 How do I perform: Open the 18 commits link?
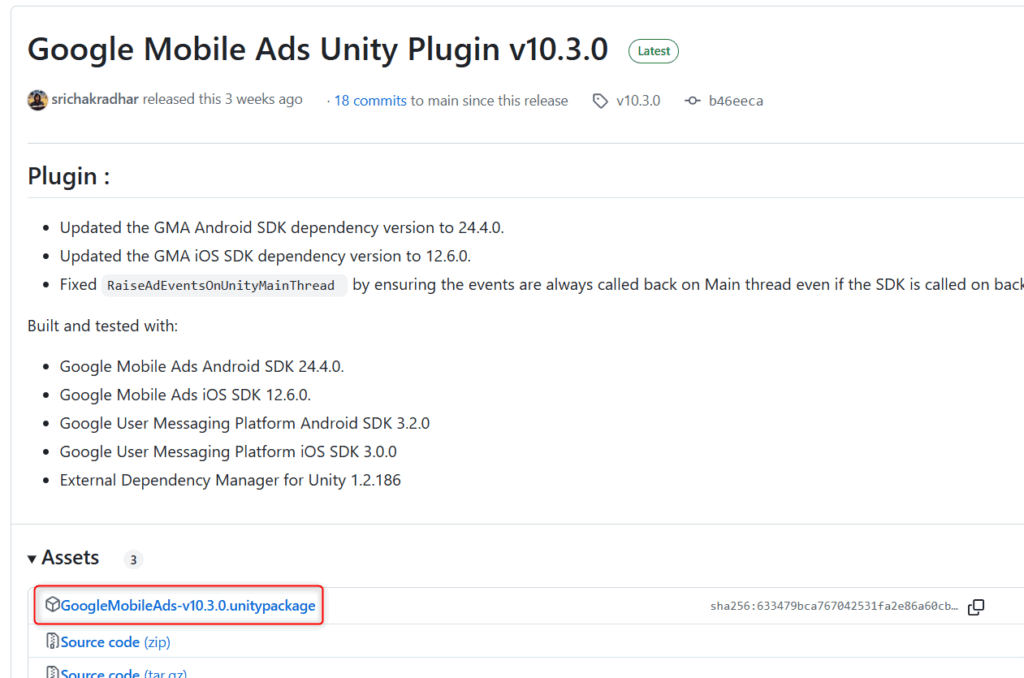tap(370, 101)
